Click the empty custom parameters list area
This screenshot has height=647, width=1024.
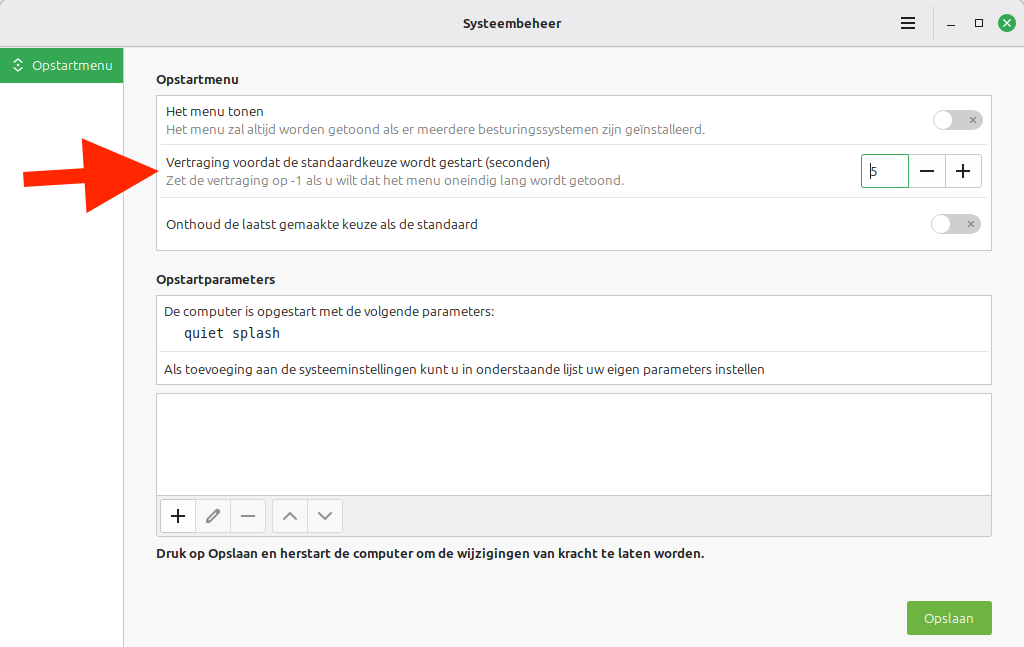[573, 443]
